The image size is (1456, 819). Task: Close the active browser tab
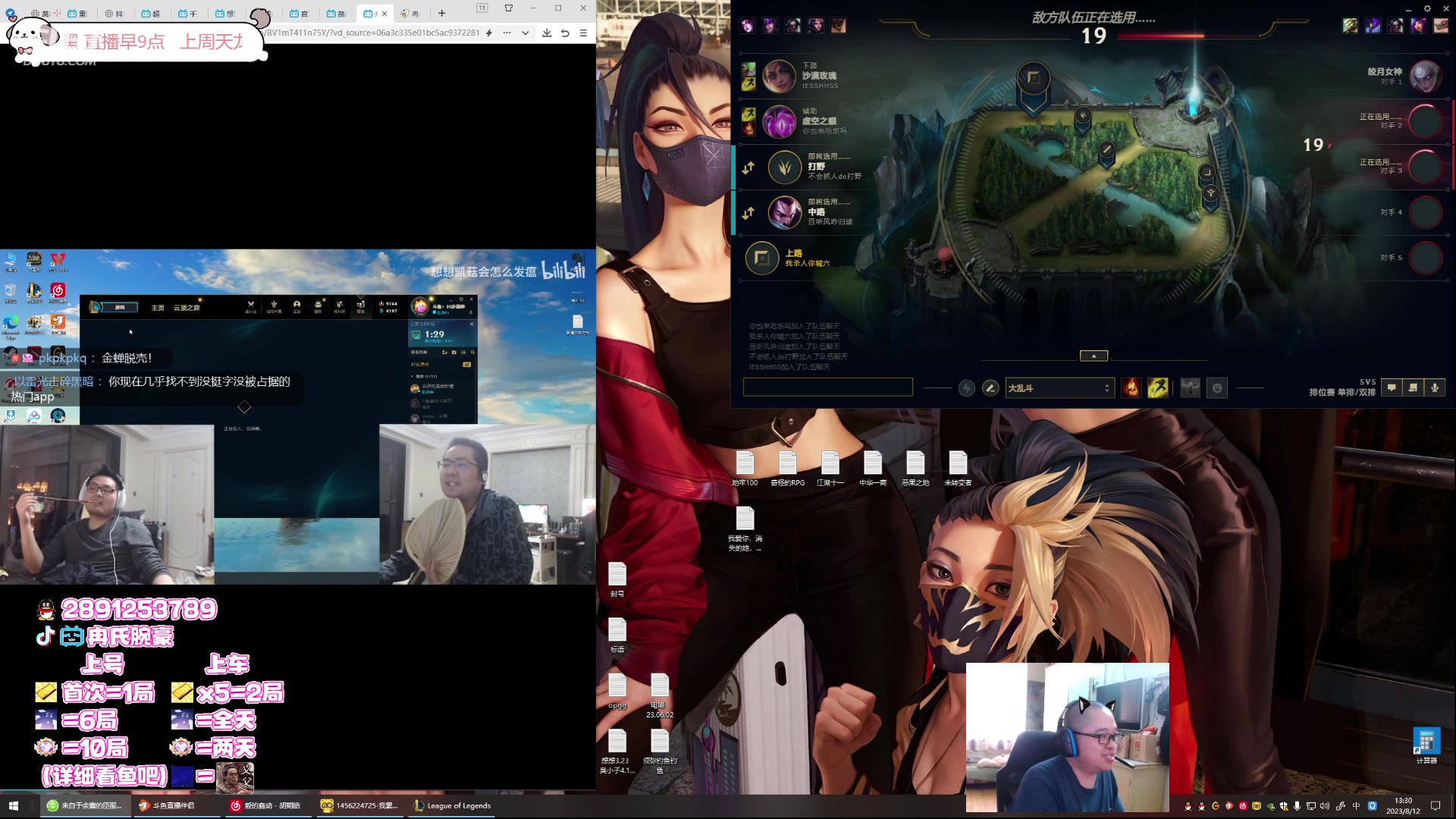tap(384, 13)
